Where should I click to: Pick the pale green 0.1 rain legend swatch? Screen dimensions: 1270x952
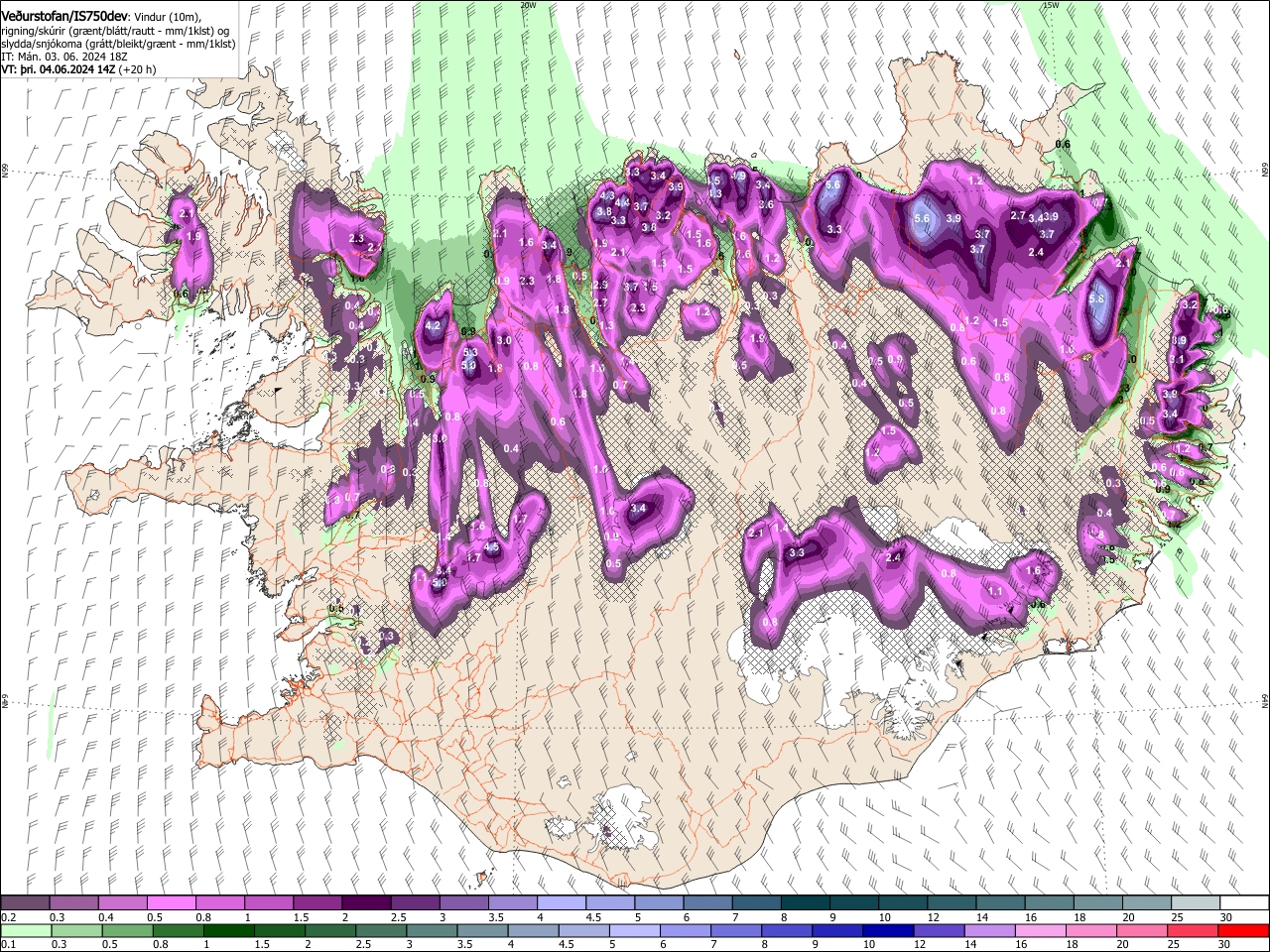point(25,930)
